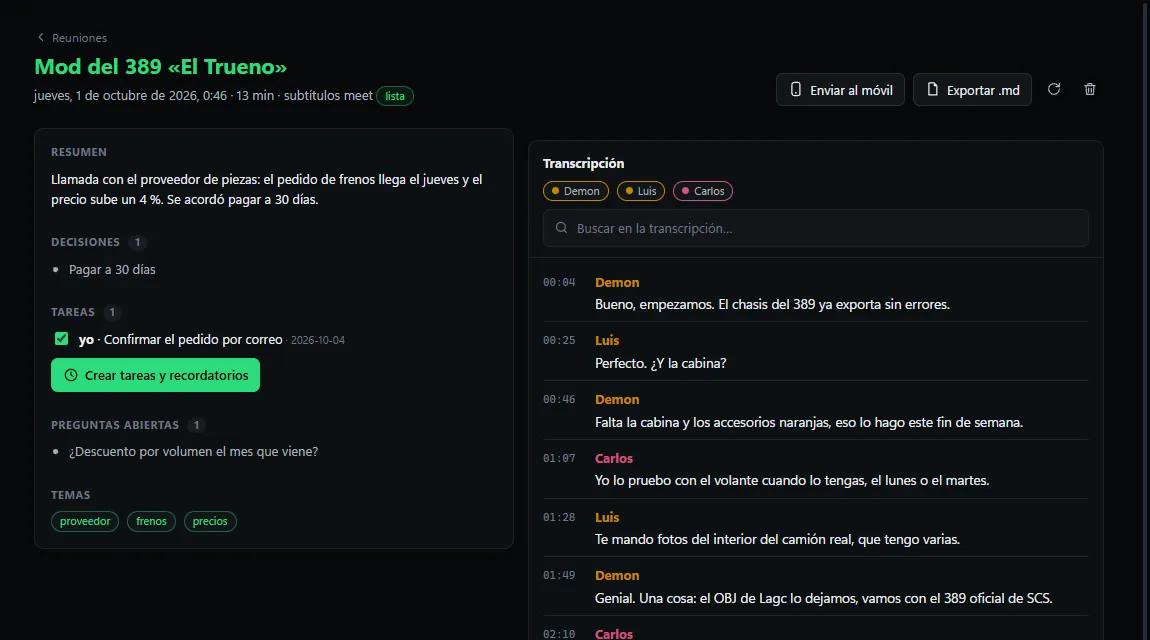
Task: Click the summary text starting 'Llamada con el proveedor'
Action: pyautogui.click(x=267, y=189)
